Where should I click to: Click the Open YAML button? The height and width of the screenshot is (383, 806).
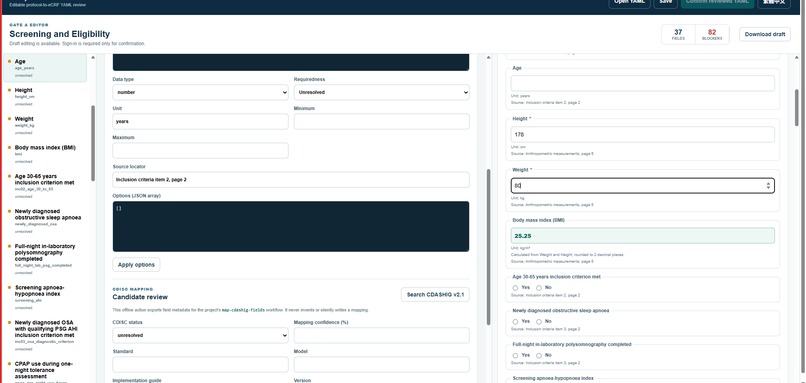click(629, 3)
